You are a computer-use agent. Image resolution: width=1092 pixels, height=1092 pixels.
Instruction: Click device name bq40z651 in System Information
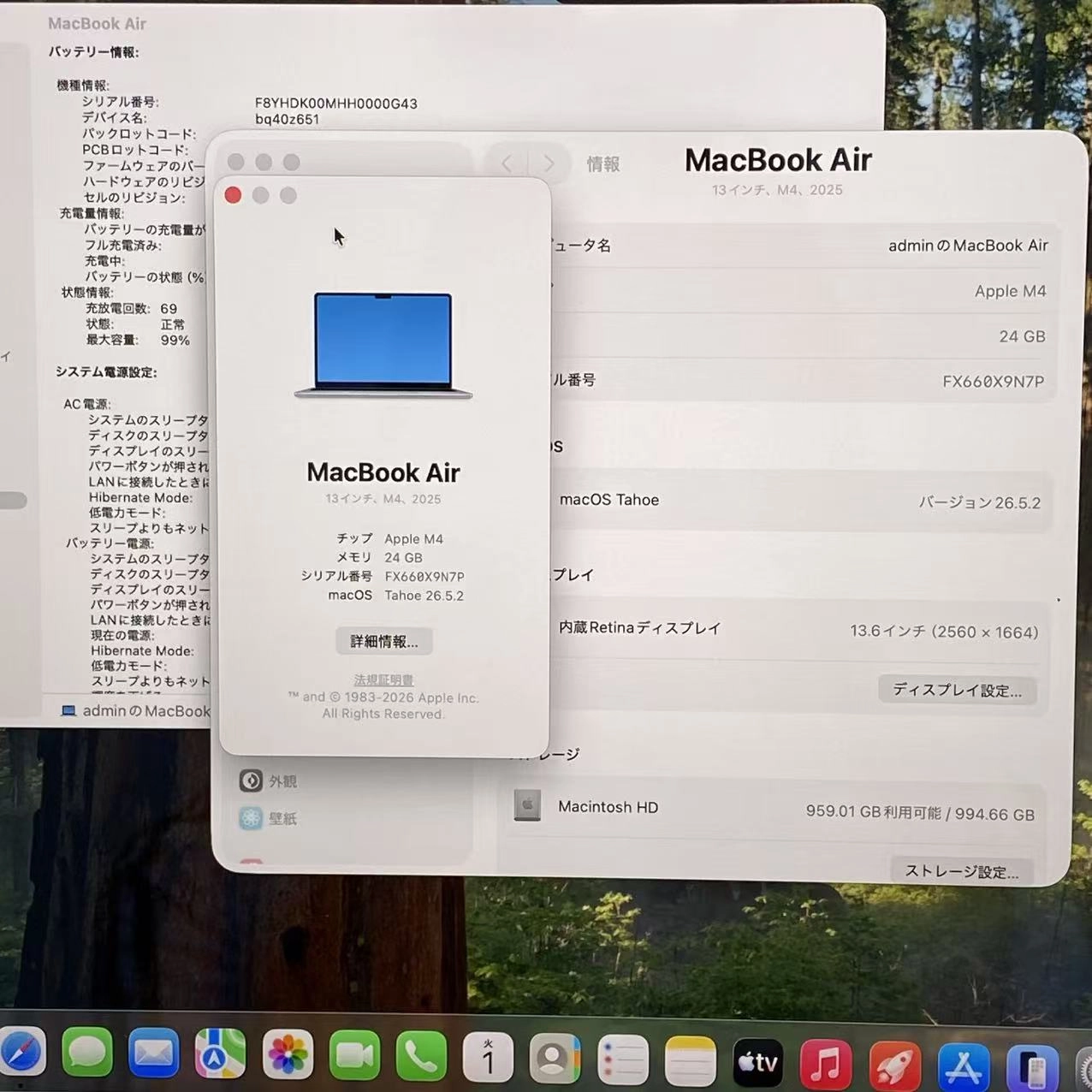(287, 119)
